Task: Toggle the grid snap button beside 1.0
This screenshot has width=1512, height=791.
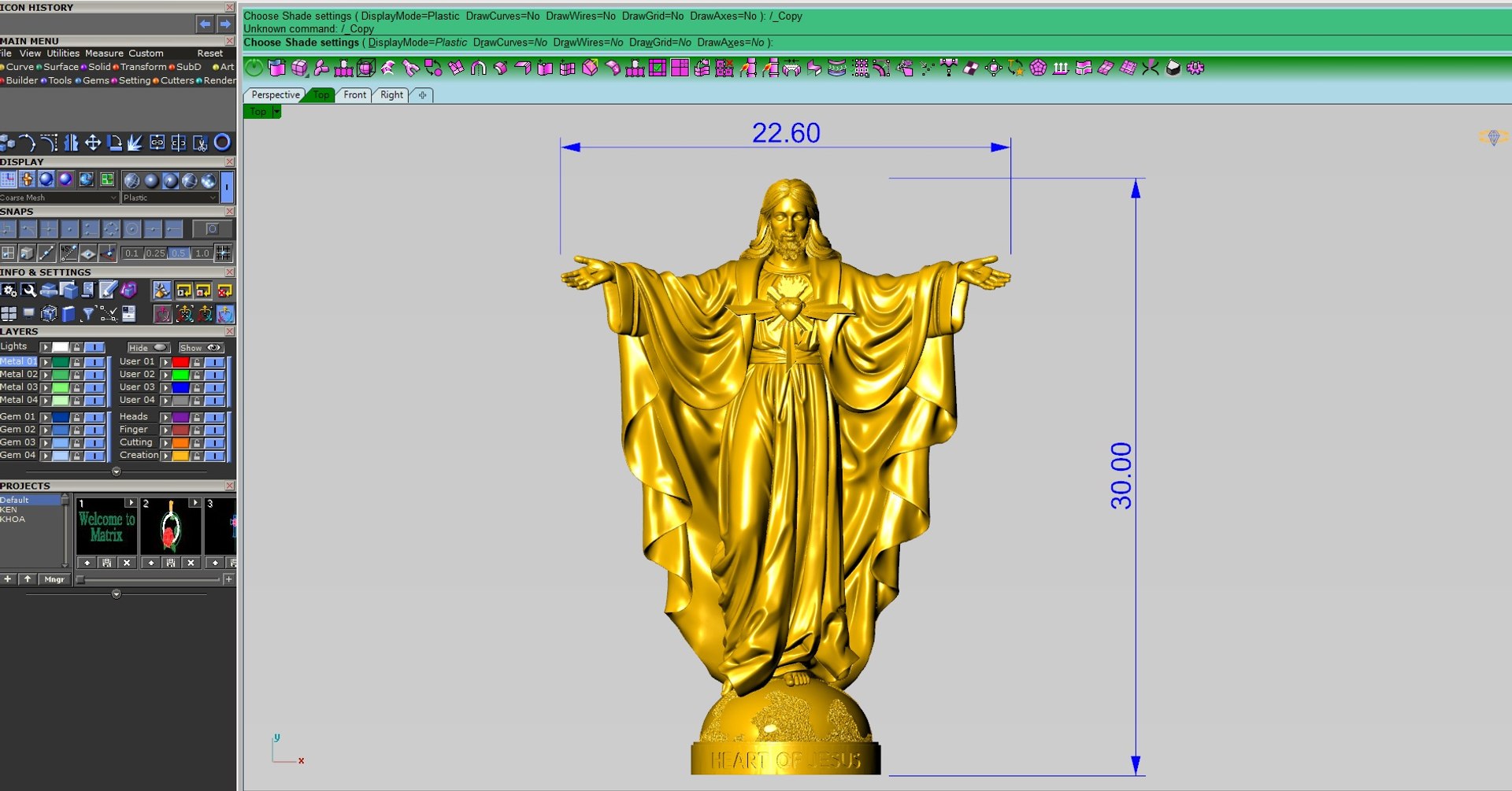Action: 224,253
